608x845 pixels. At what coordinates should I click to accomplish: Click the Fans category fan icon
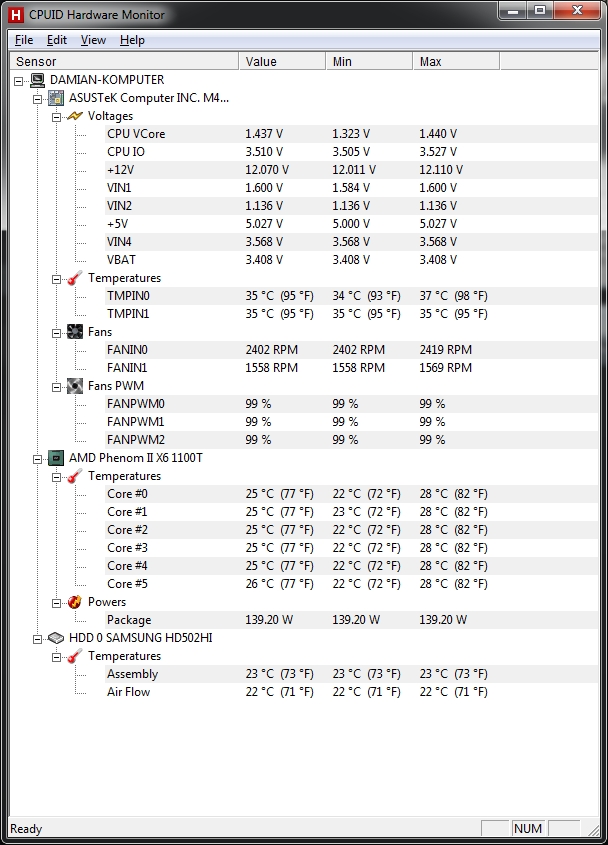(x=75, y=332)
